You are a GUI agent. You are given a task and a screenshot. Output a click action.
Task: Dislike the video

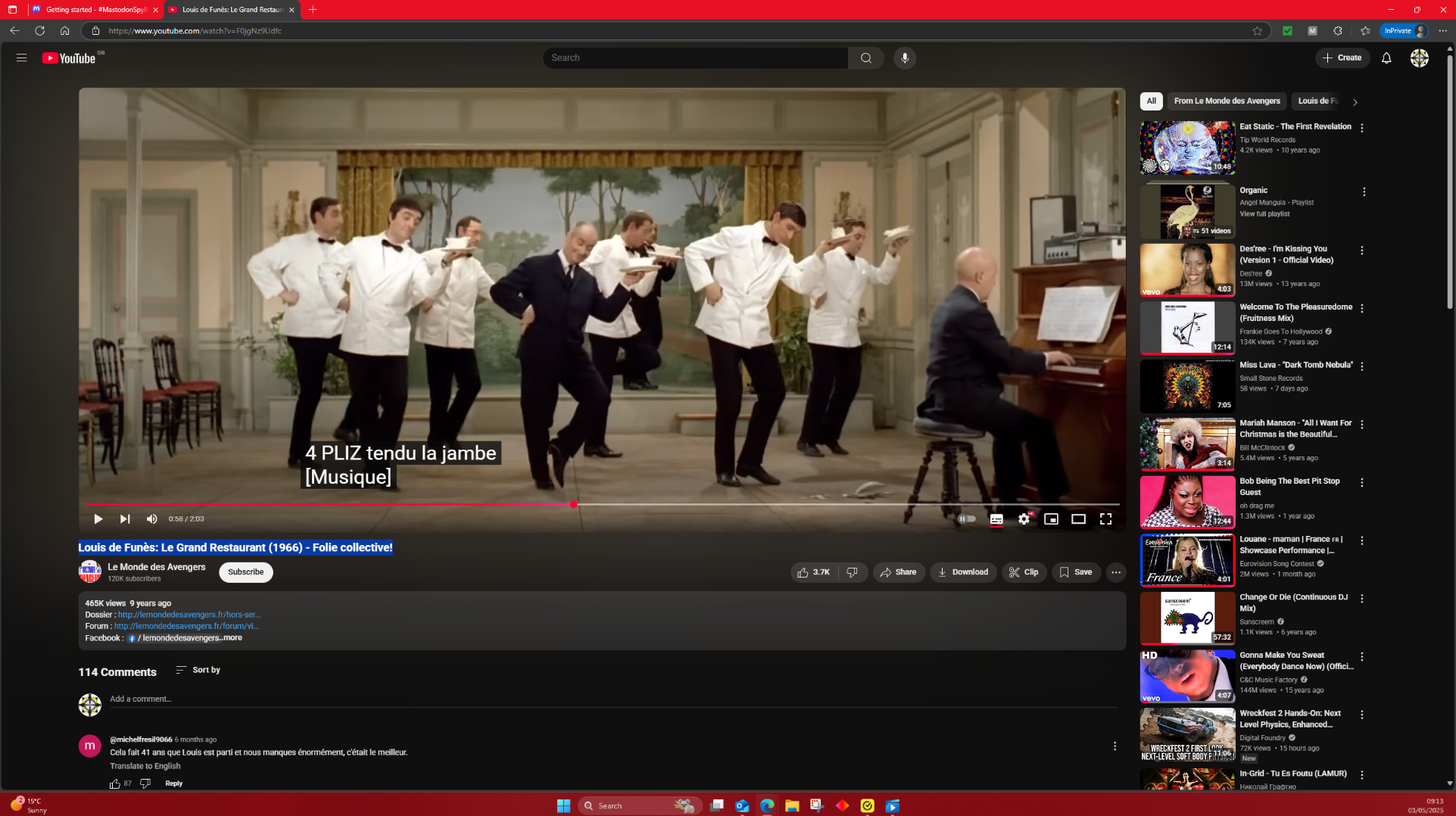click(853, 572)
